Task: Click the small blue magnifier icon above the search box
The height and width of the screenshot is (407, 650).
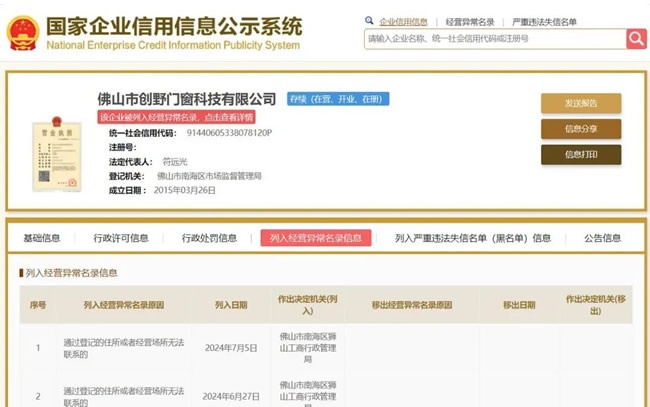Action: tap(369, 20)
